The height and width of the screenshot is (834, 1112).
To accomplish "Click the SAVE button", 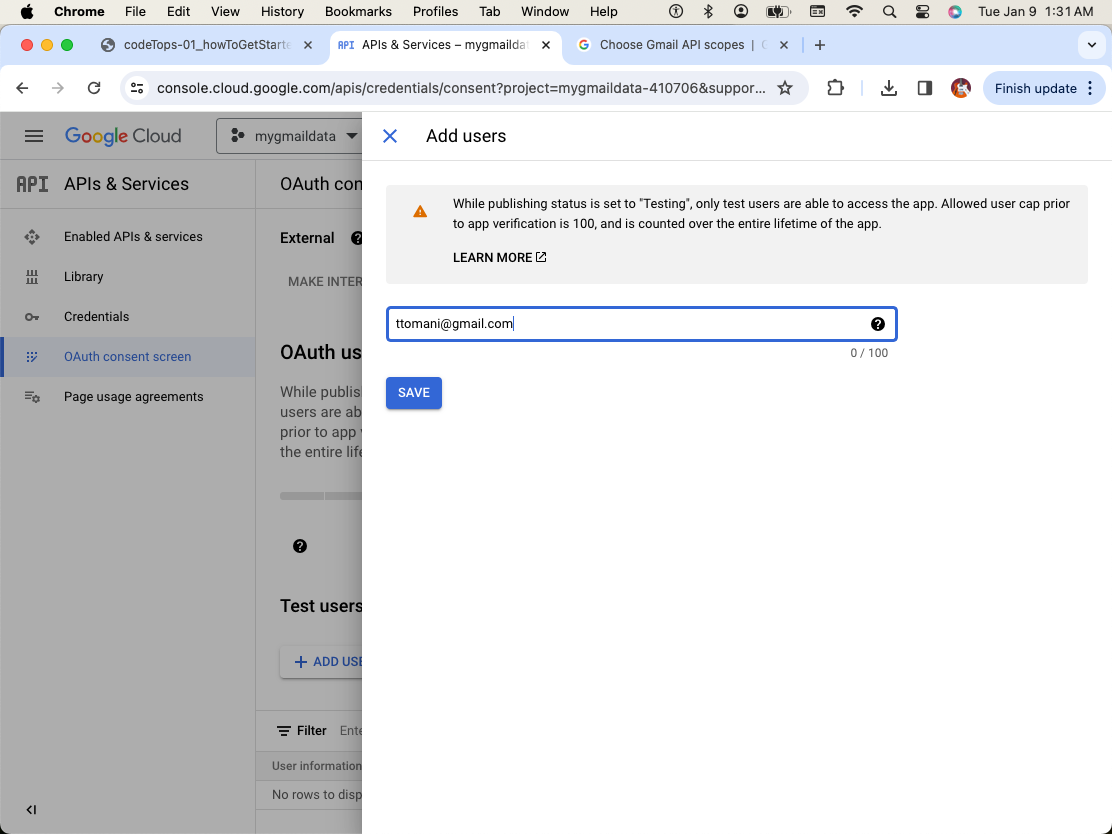I will 413,393.
